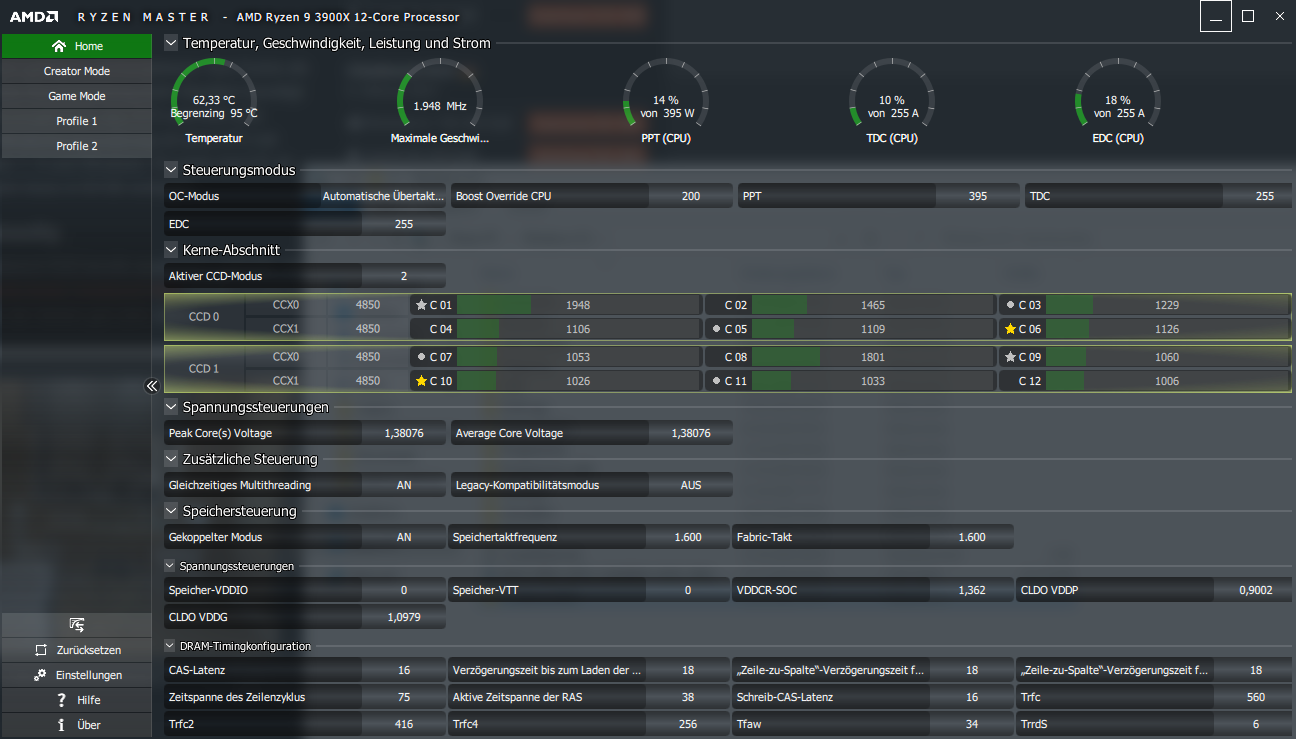Collapse the DRAM-Timingkonfiguration subsection
The image size is (1296, 739).
pos(170,646)
